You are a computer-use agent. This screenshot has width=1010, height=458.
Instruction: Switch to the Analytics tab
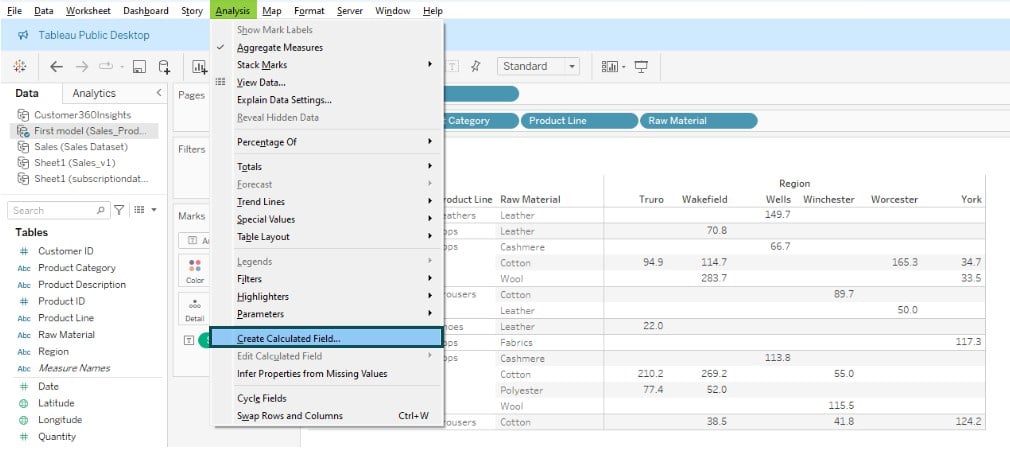tap(94, 93)
